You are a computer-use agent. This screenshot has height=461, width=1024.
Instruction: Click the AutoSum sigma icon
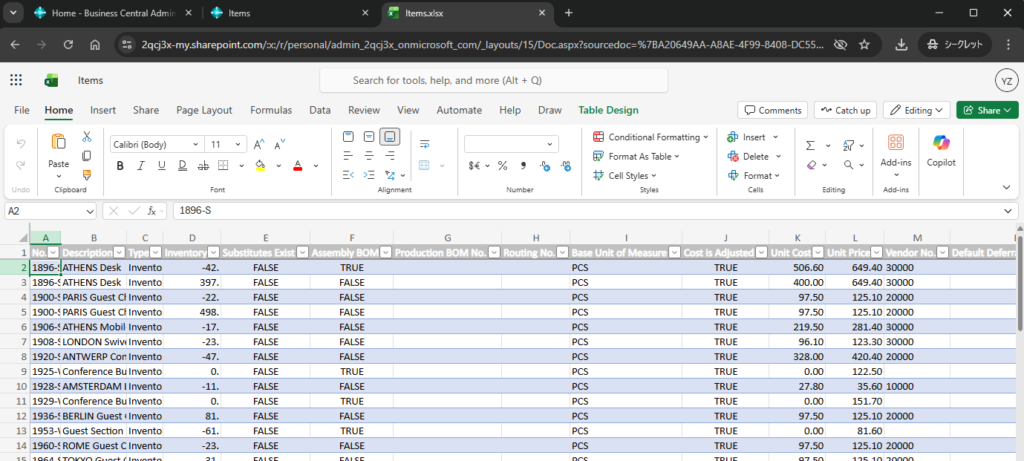[x=811, y=145]
